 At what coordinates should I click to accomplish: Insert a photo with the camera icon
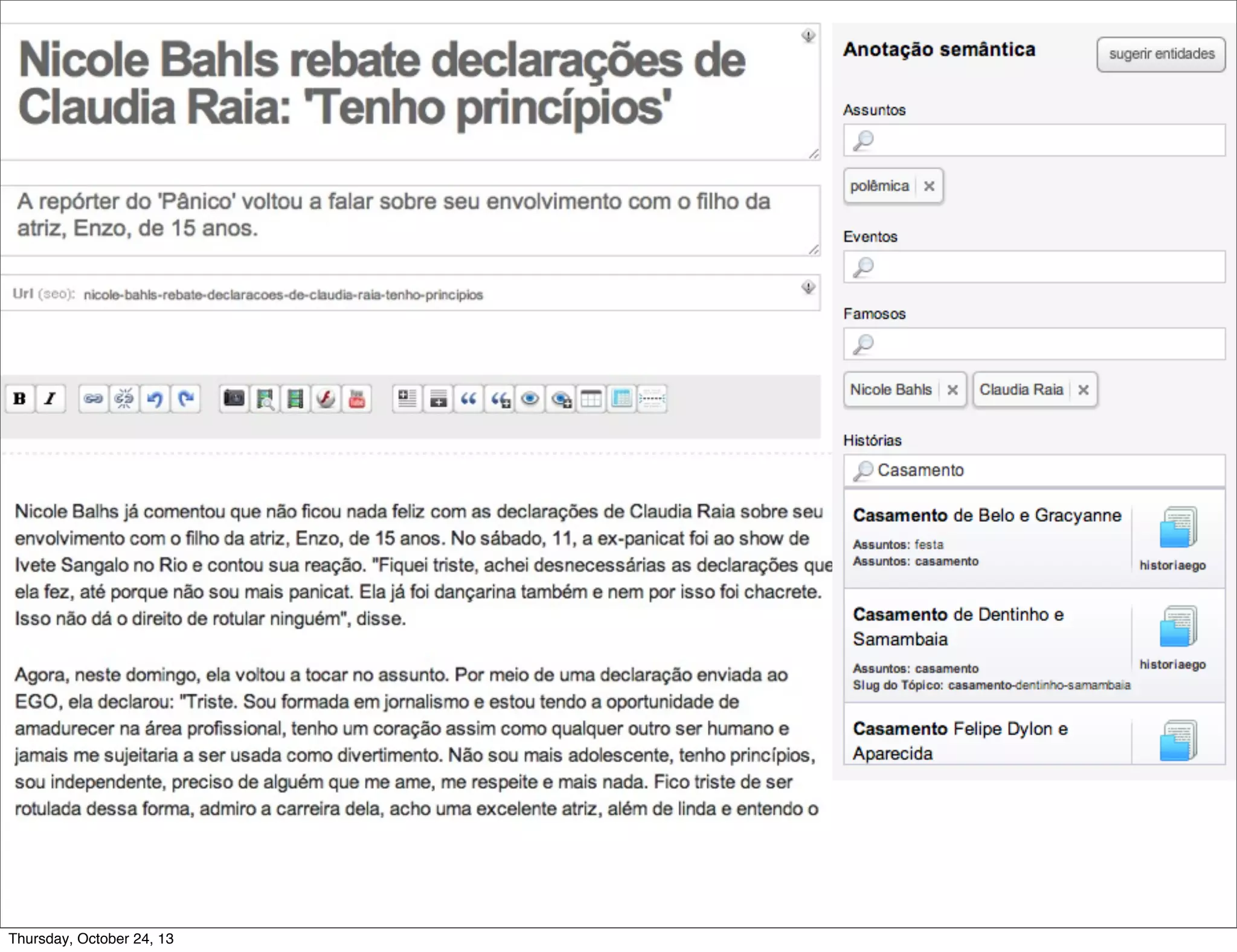(234, 399)
